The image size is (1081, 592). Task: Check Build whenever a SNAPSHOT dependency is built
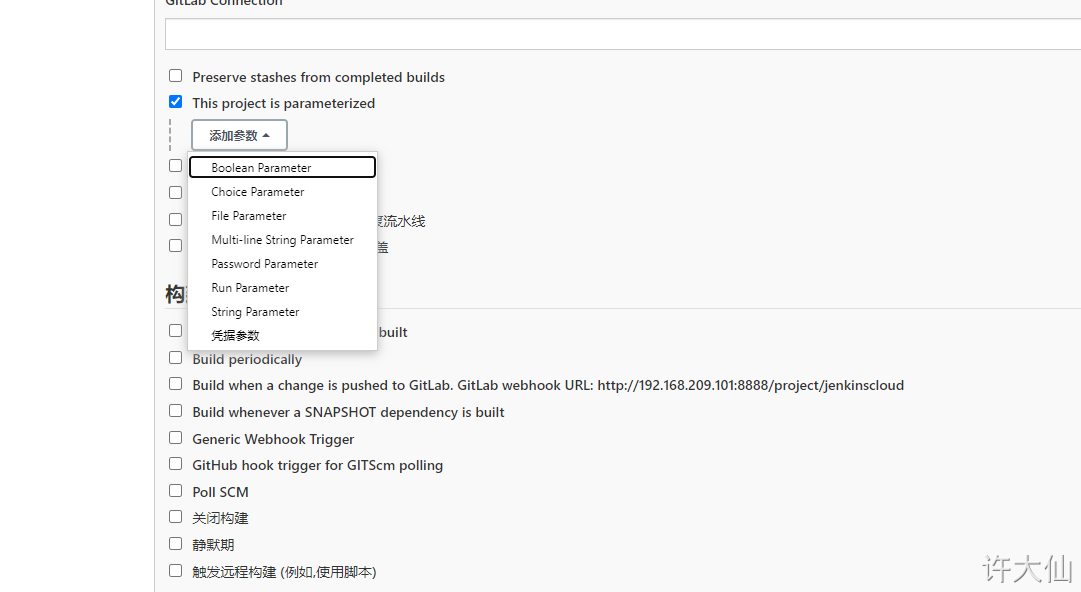pos(176,411)
